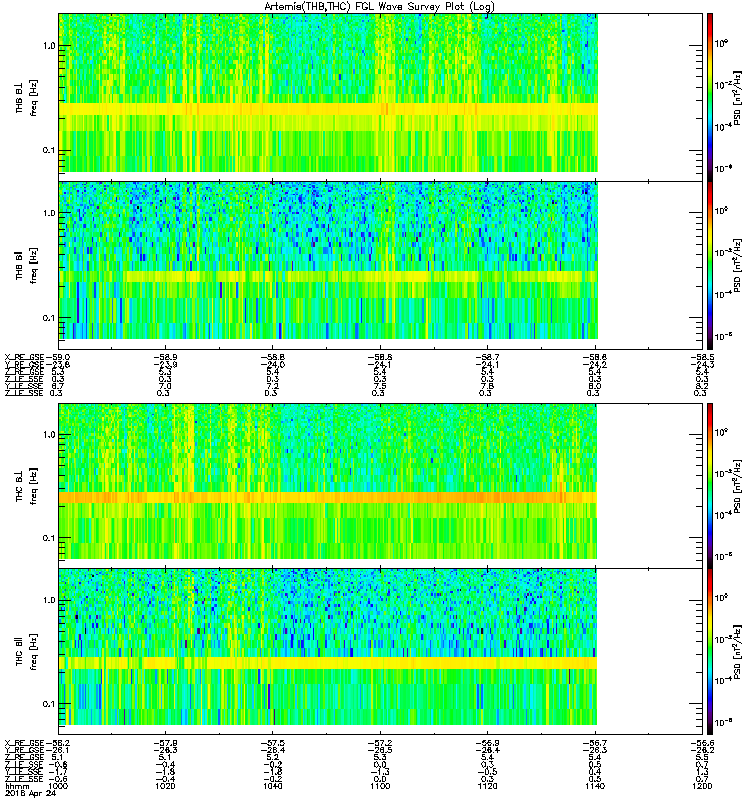Select the THB B-perpendicular spectrogram panel
This screenshot has height=800, width=750.
coord(381,97)
